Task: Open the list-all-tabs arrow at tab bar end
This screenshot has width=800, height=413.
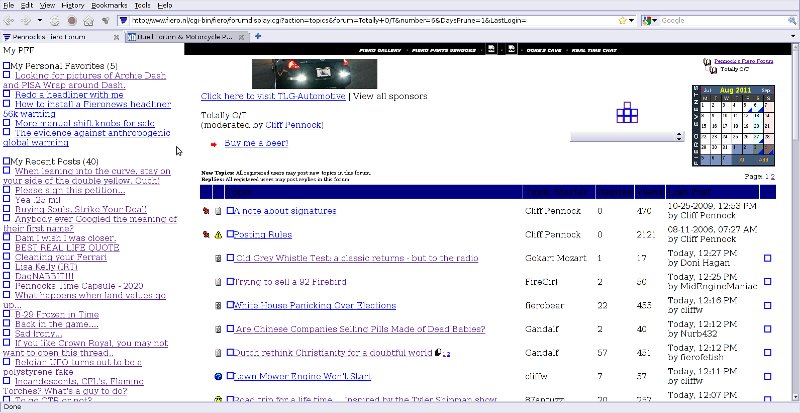Action: coord(793,37)
